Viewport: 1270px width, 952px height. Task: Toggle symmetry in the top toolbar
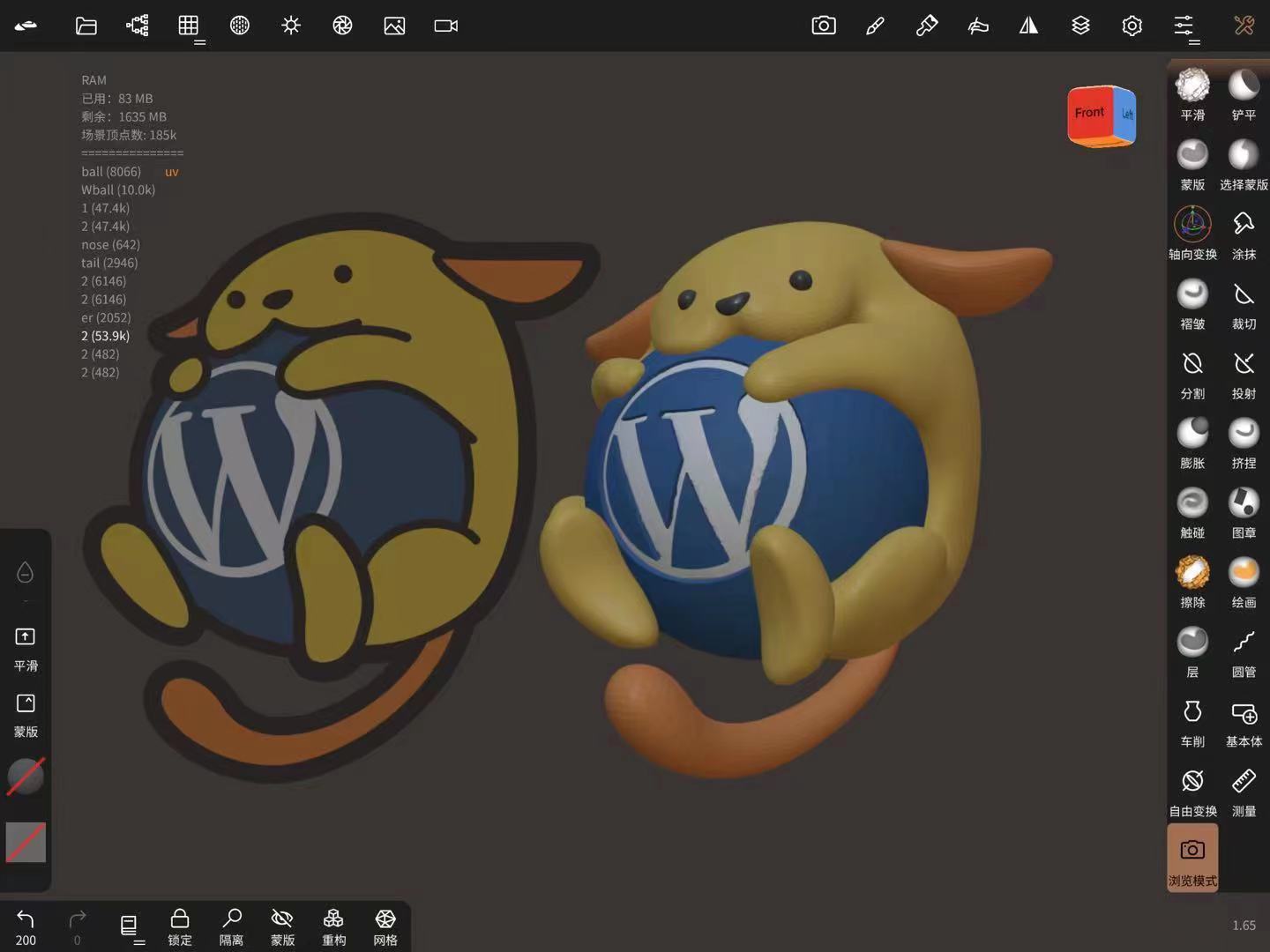[x=1028, y=26]
